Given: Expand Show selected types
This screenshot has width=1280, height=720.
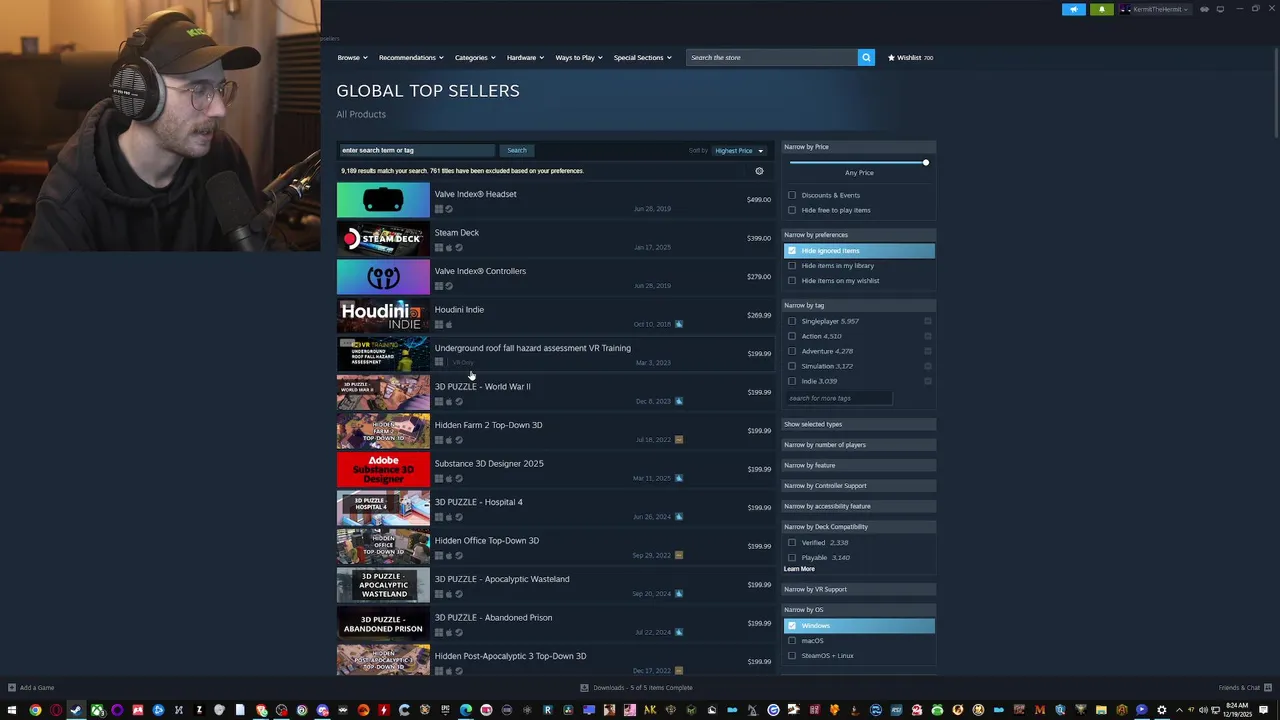Looking at the screenshot, I should (x=859, y=424).
